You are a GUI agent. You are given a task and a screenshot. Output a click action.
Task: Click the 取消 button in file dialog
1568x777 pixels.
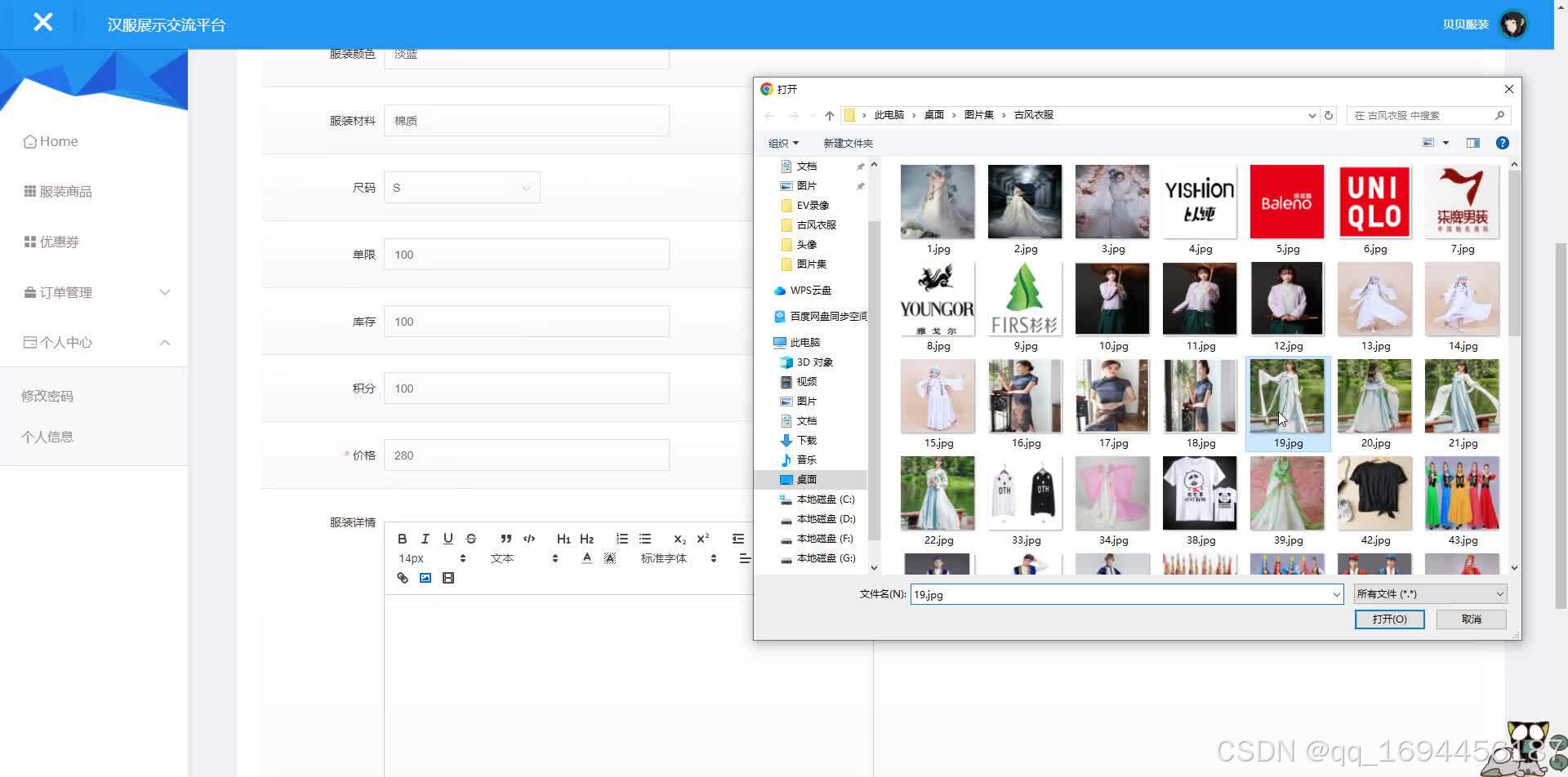[x=1472, y=619]
